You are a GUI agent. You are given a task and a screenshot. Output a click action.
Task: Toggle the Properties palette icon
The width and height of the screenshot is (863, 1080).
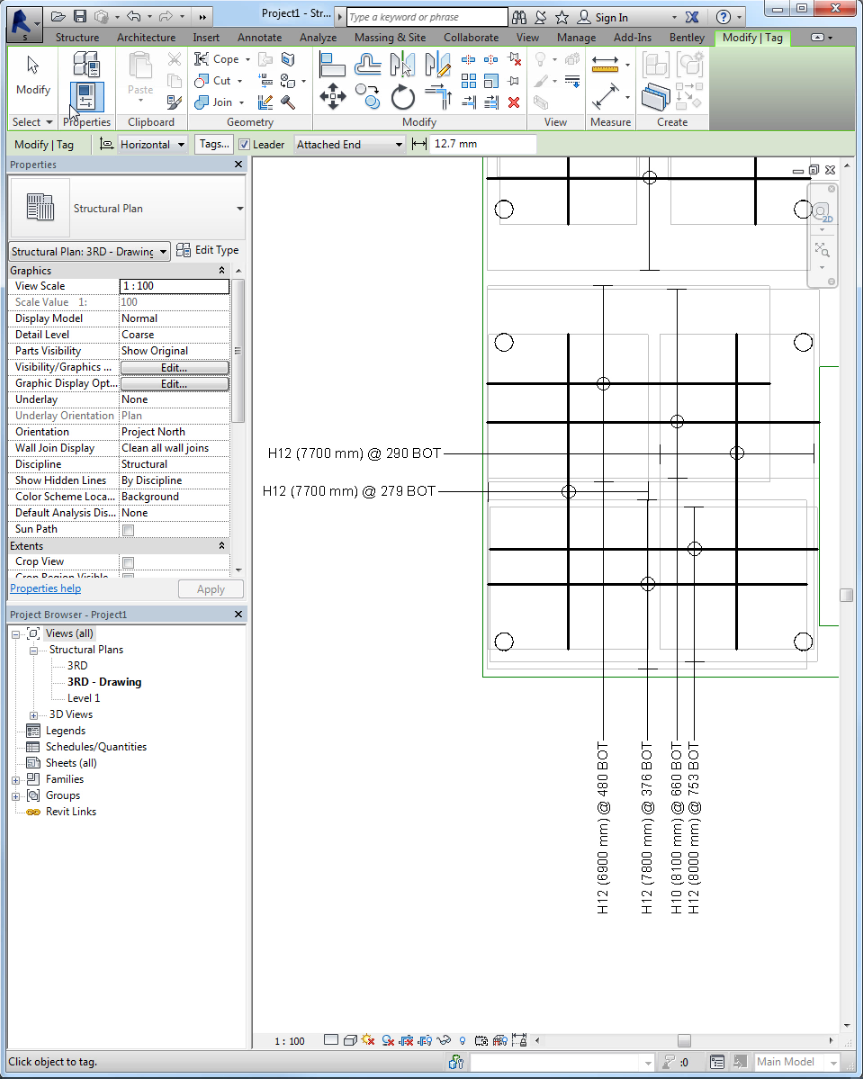tap(87, 96)
